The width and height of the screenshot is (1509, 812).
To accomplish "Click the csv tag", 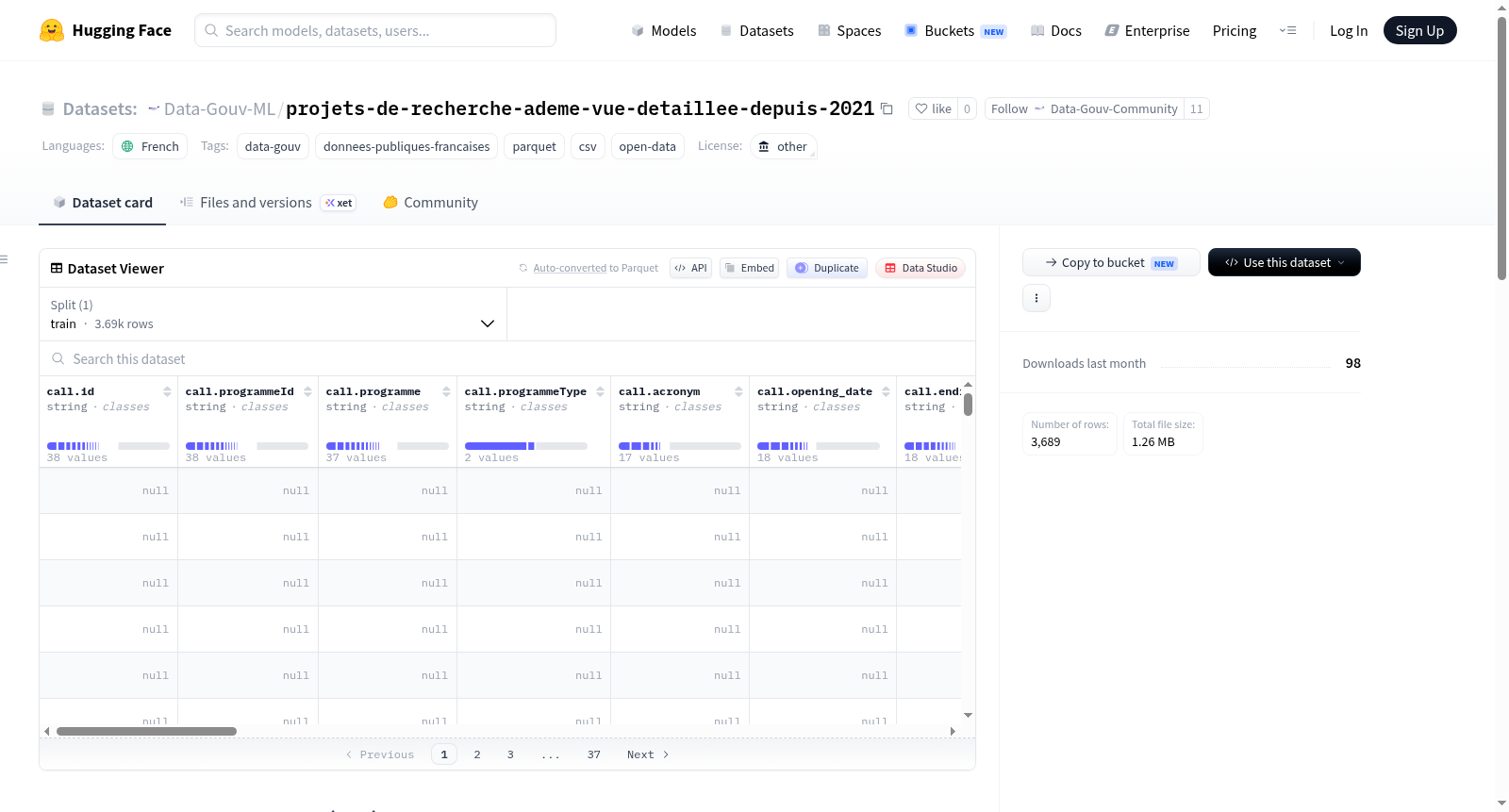I will point(588,146).
